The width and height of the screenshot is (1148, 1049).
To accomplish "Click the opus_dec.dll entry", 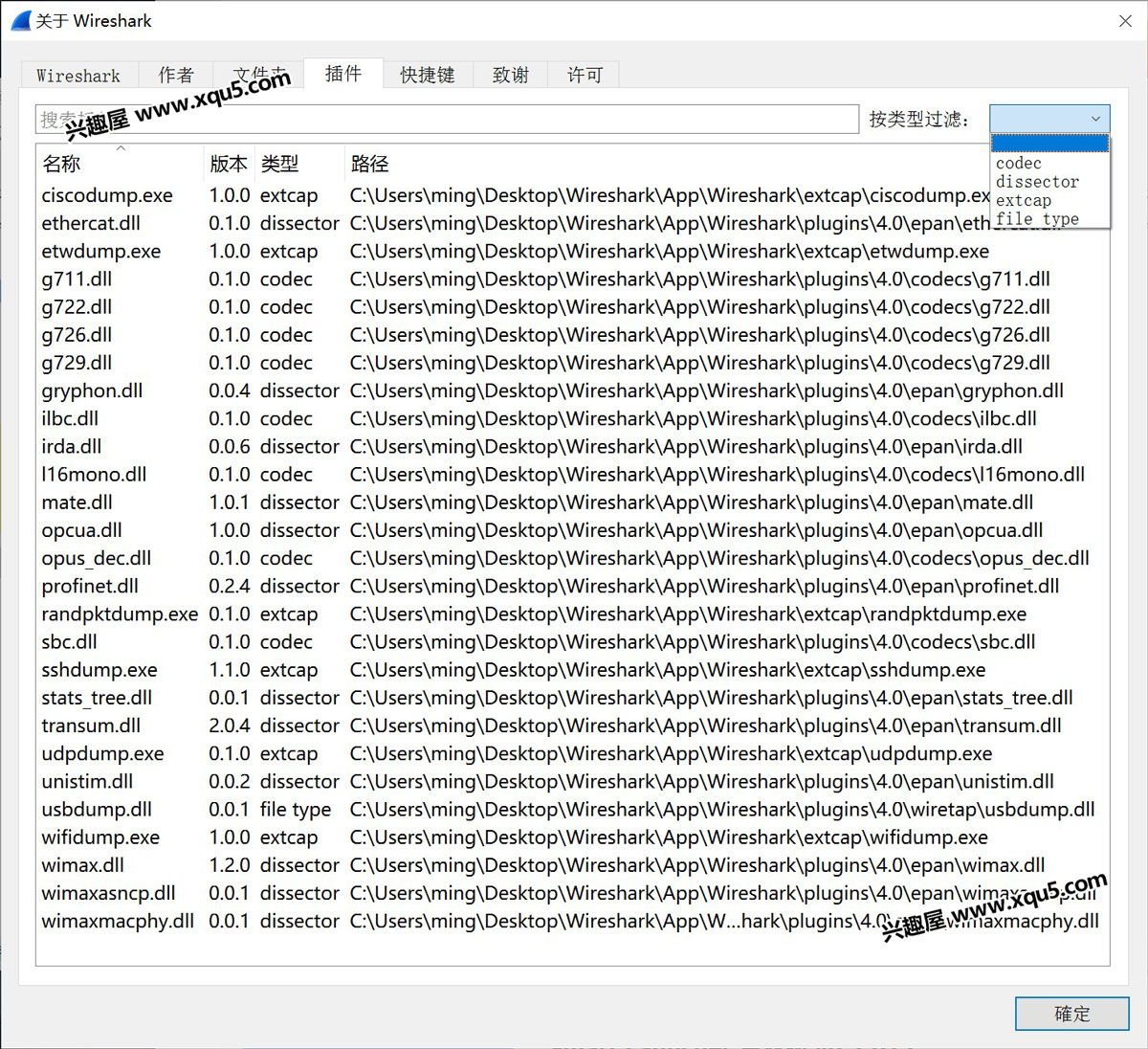I will (97, 558).
